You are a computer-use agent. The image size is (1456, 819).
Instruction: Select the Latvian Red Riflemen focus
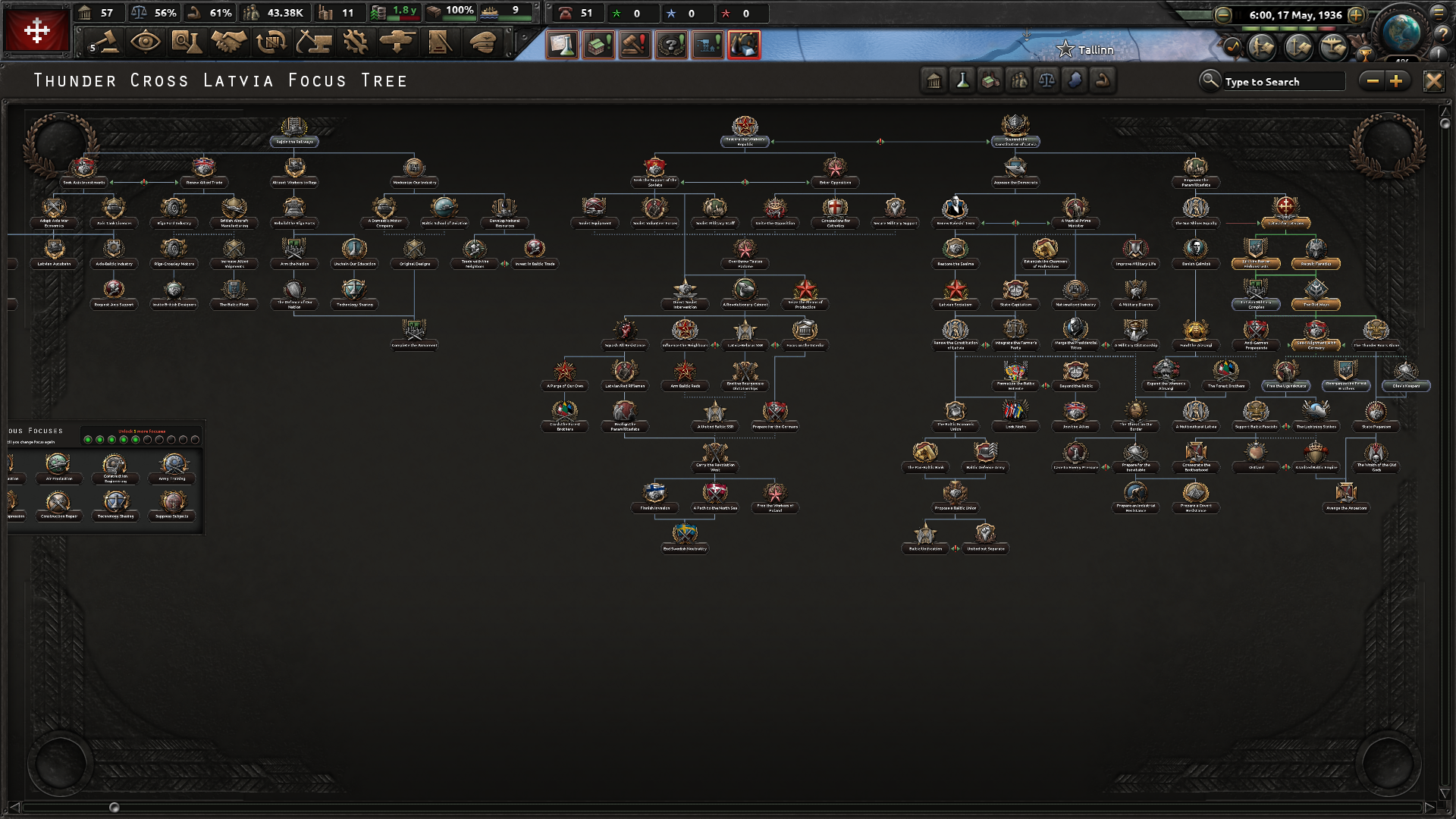point(625,375)
